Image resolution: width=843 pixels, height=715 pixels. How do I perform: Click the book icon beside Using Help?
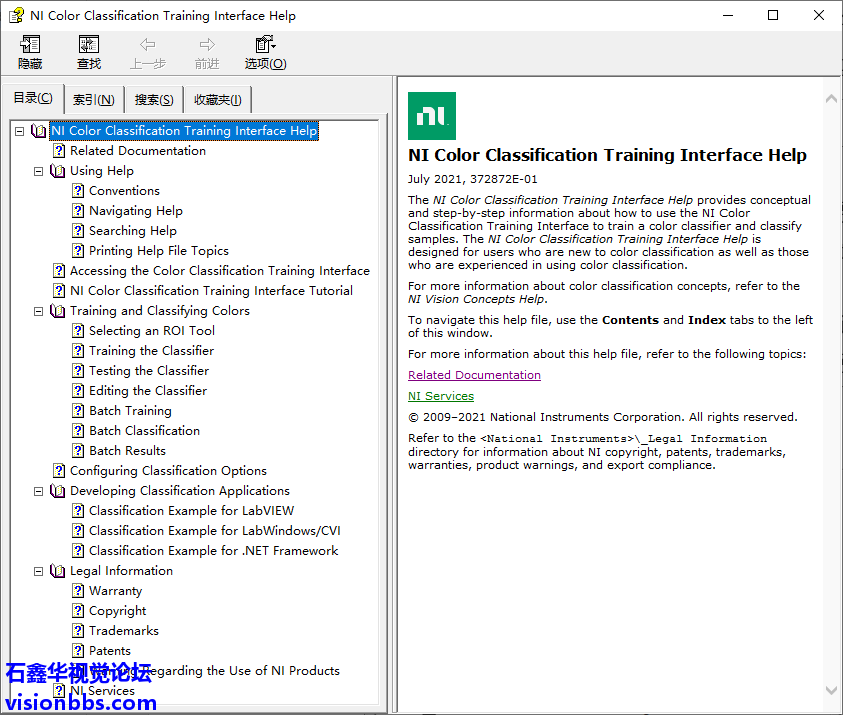click(x=58, y=171)
